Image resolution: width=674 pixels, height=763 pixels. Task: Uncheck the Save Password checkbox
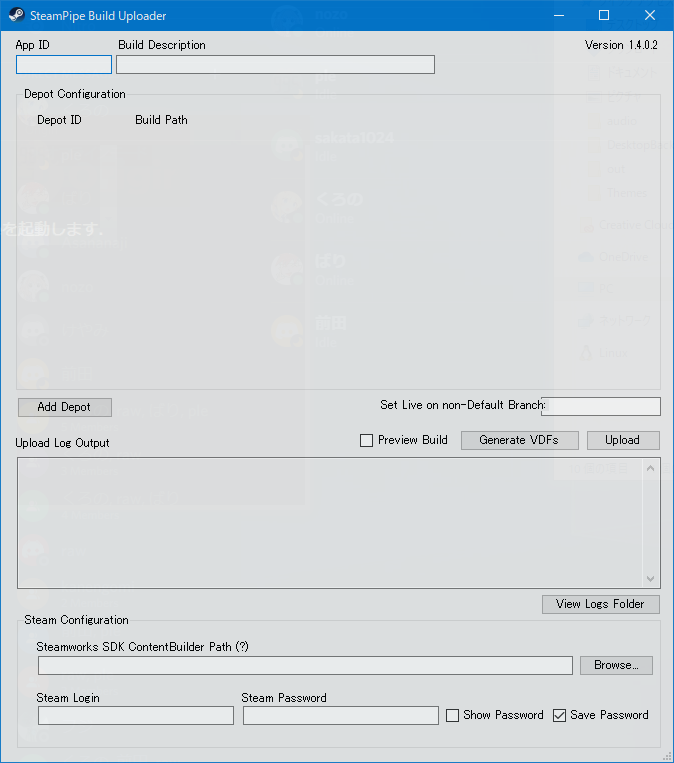point(559,715)
